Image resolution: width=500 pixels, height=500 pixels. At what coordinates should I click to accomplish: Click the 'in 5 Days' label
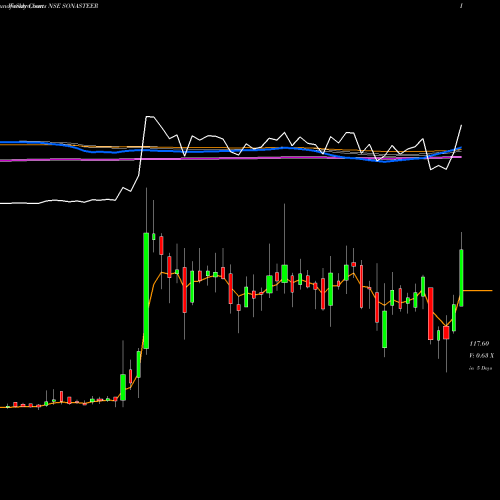[480, 368]
